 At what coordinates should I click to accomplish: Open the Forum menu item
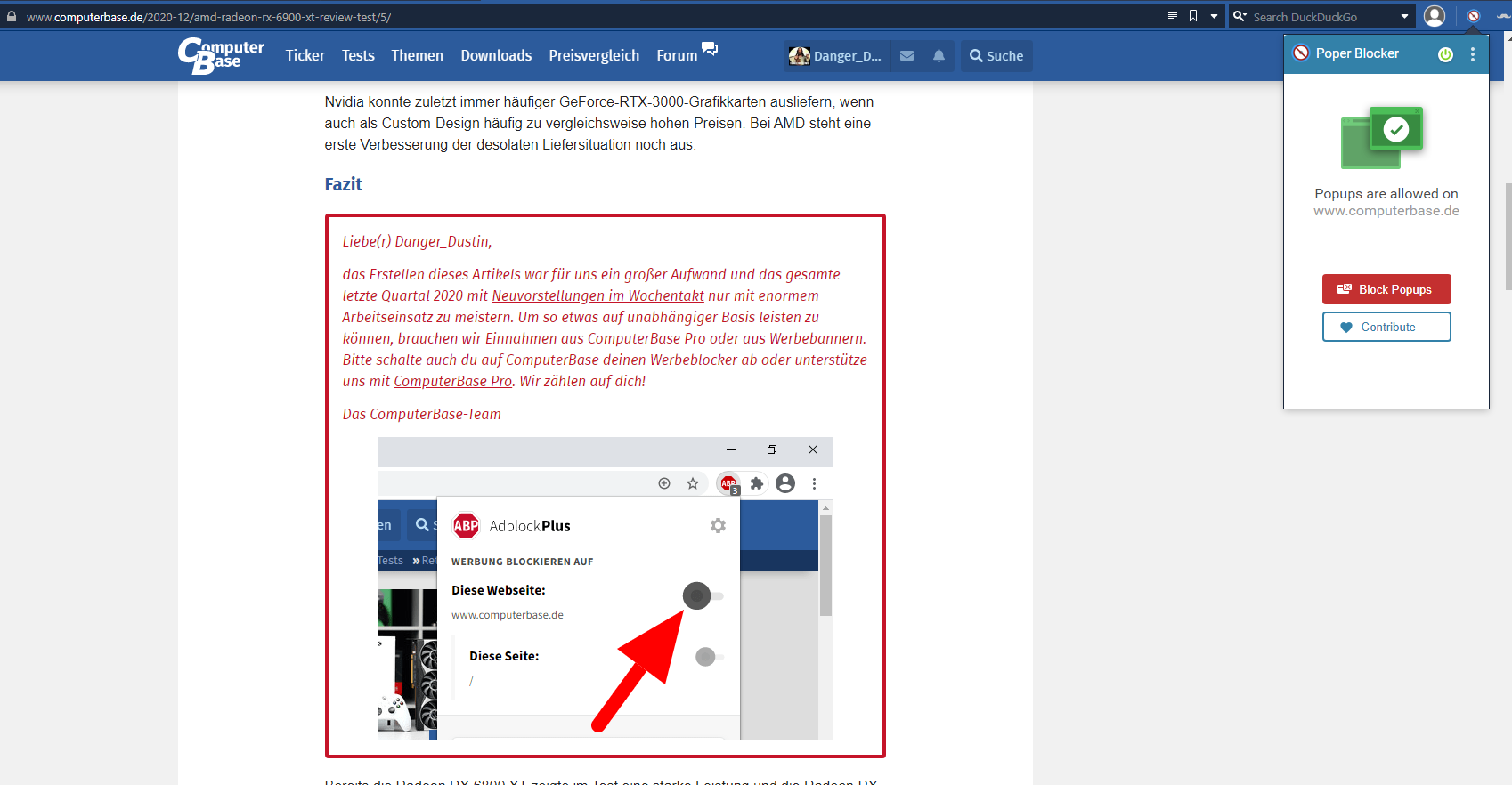coord(677,55)
